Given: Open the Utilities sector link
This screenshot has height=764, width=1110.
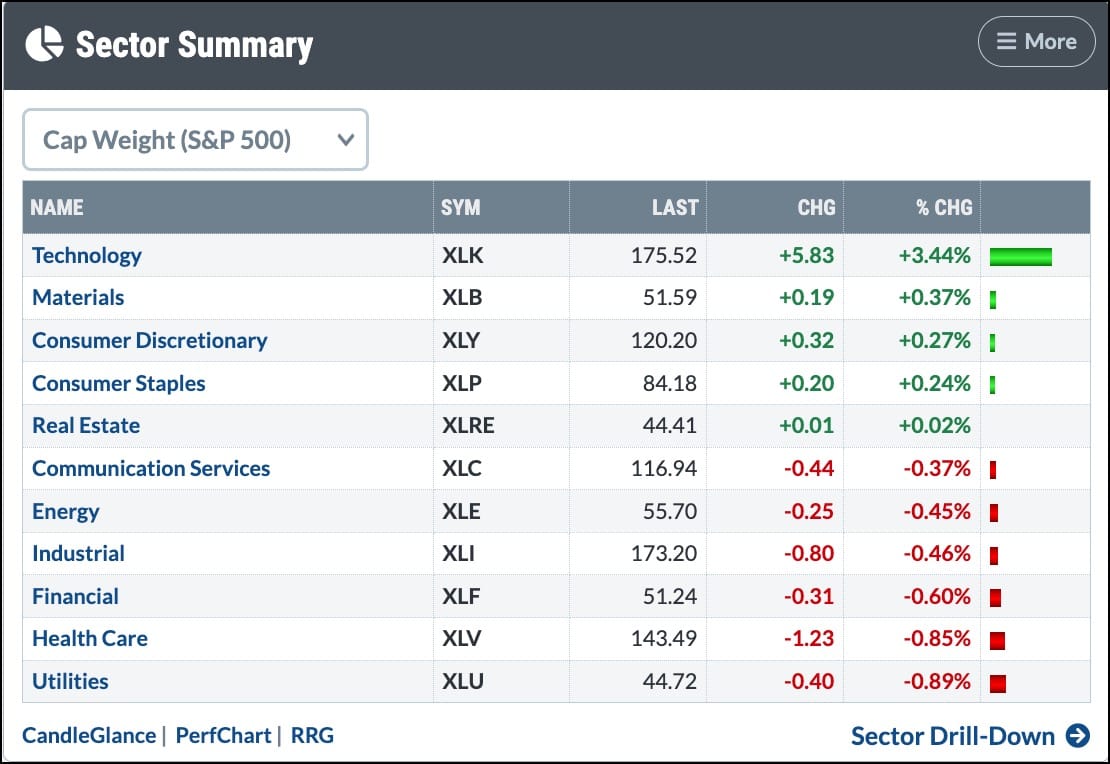Looking at the screenshot, I should point(70,681).
